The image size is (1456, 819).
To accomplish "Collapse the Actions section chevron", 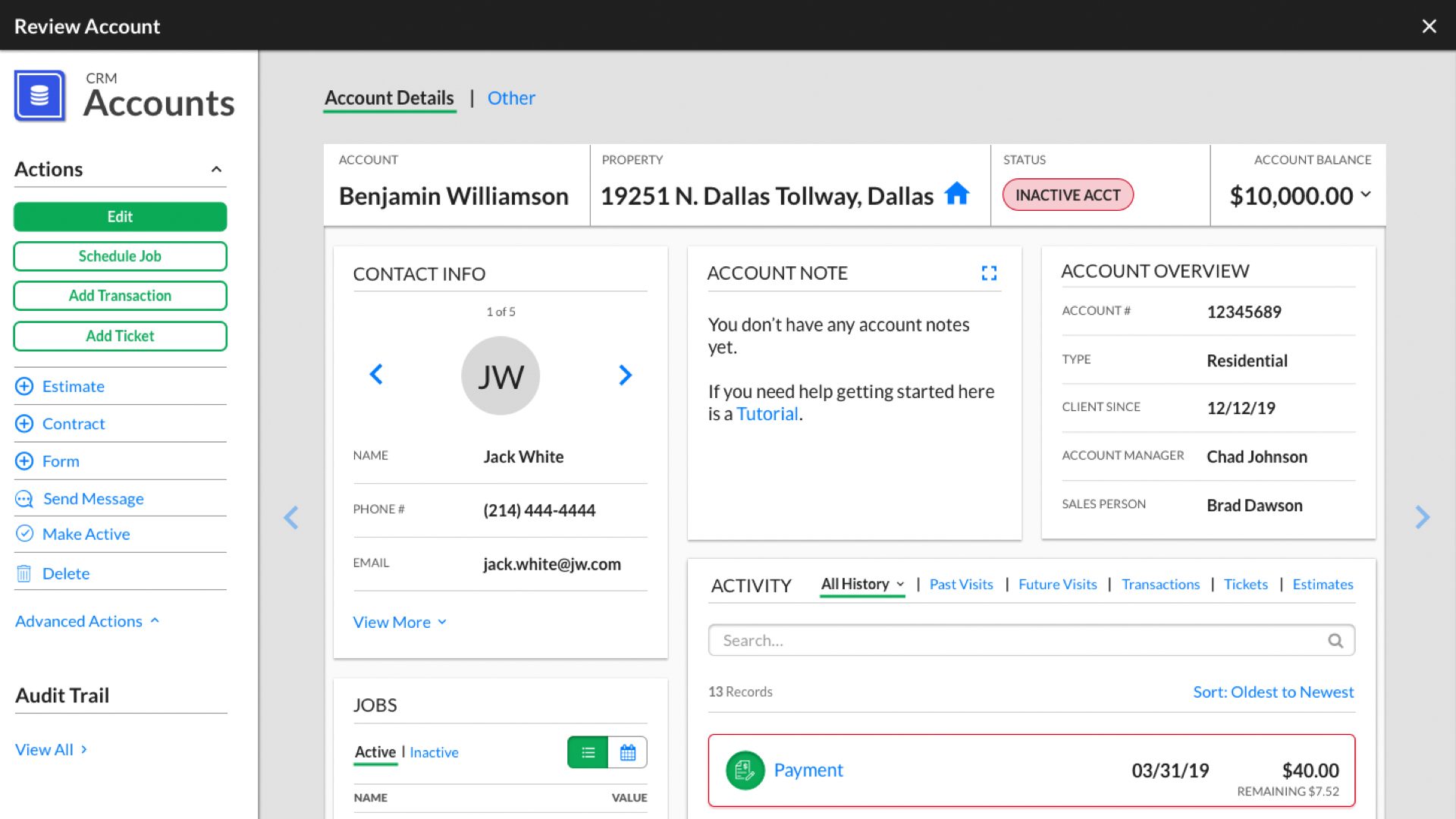I will (216, 169).
